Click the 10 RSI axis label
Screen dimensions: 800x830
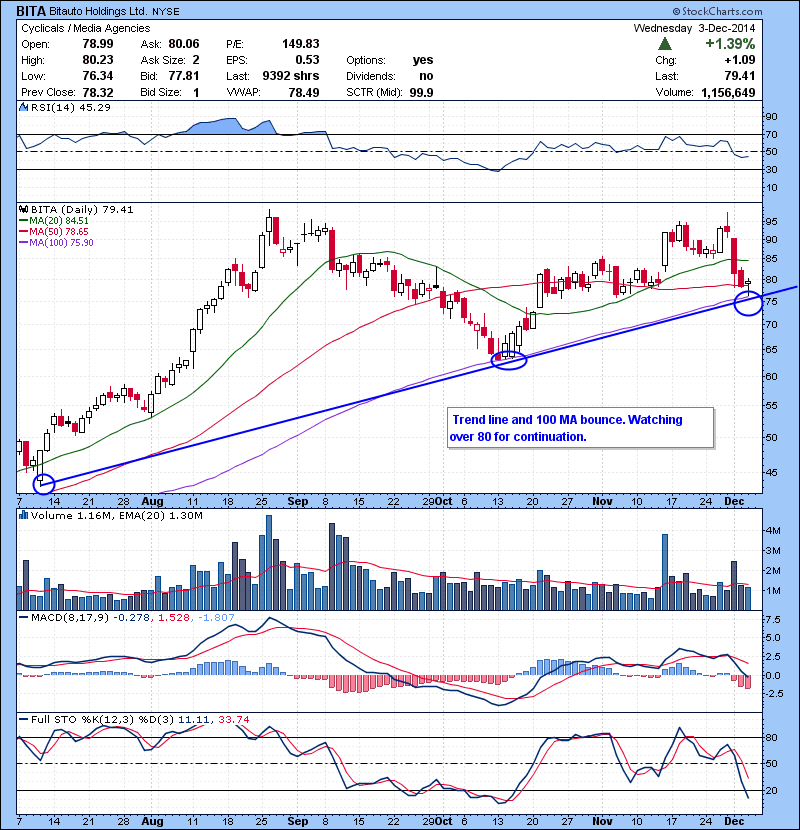(x=771, y=187)
